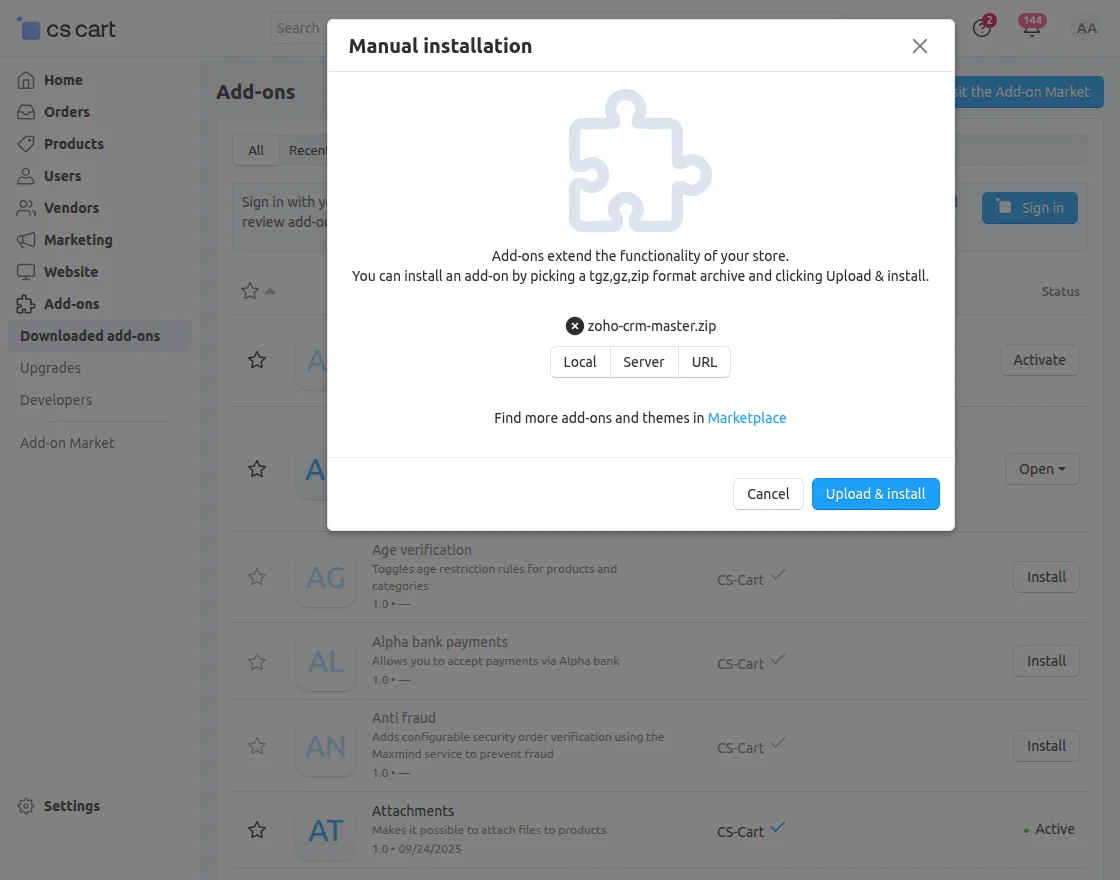
Task: Open the Downloaded add-ons menu item
Action: click(x=90, y=335)
